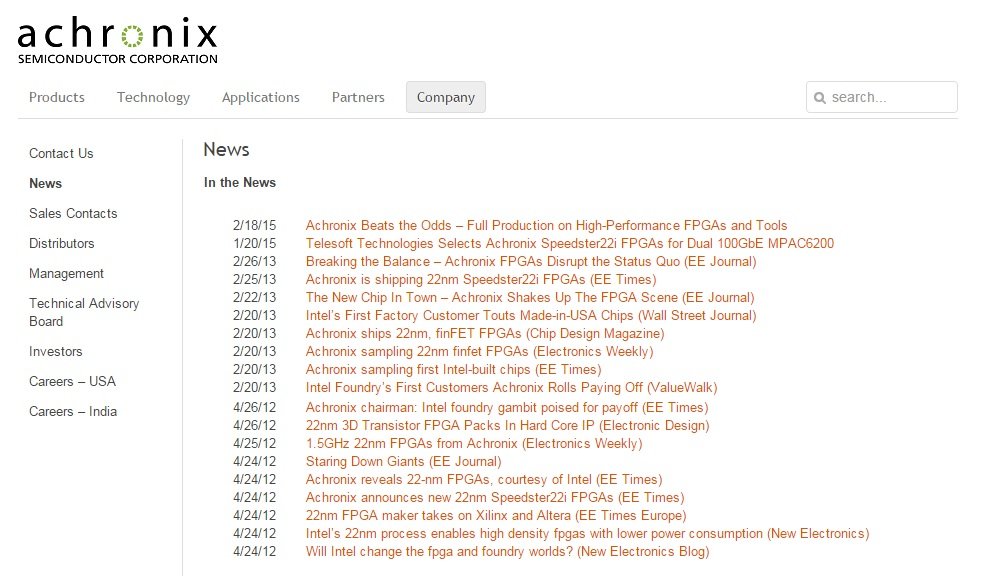Open Technical Advisory Board page
The image size is (986, 576).
coord(84,312)
